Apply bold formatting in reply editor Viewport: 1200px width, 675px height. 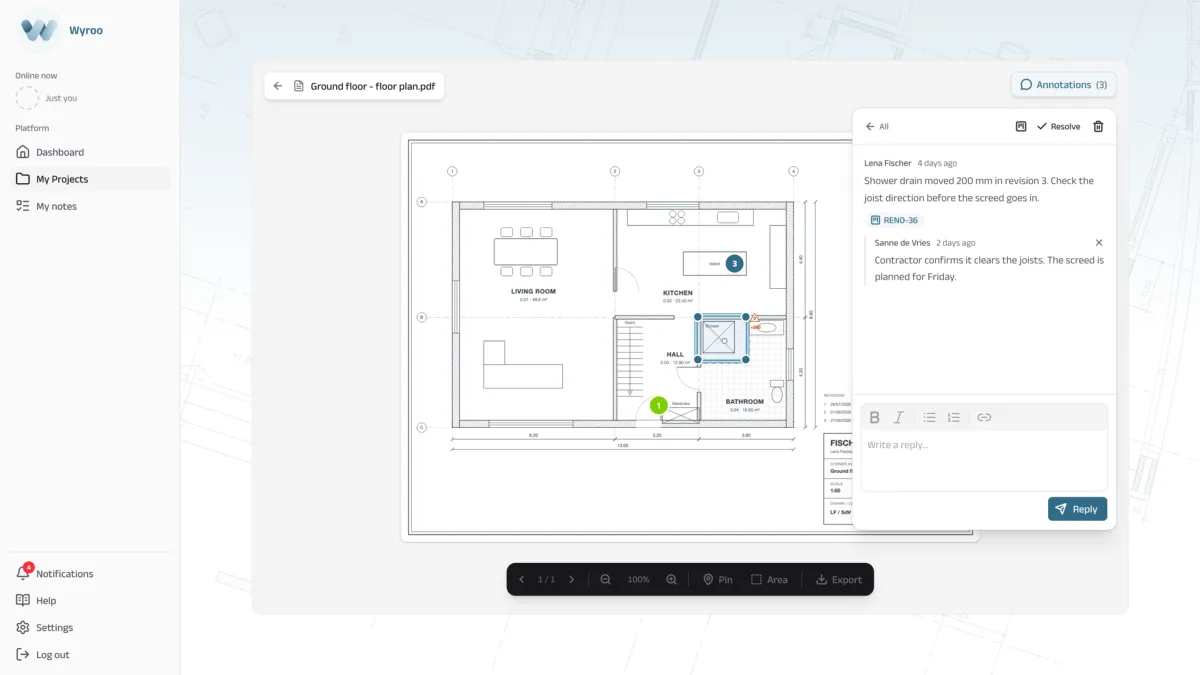pyautogui.click(x=874, y=417)
